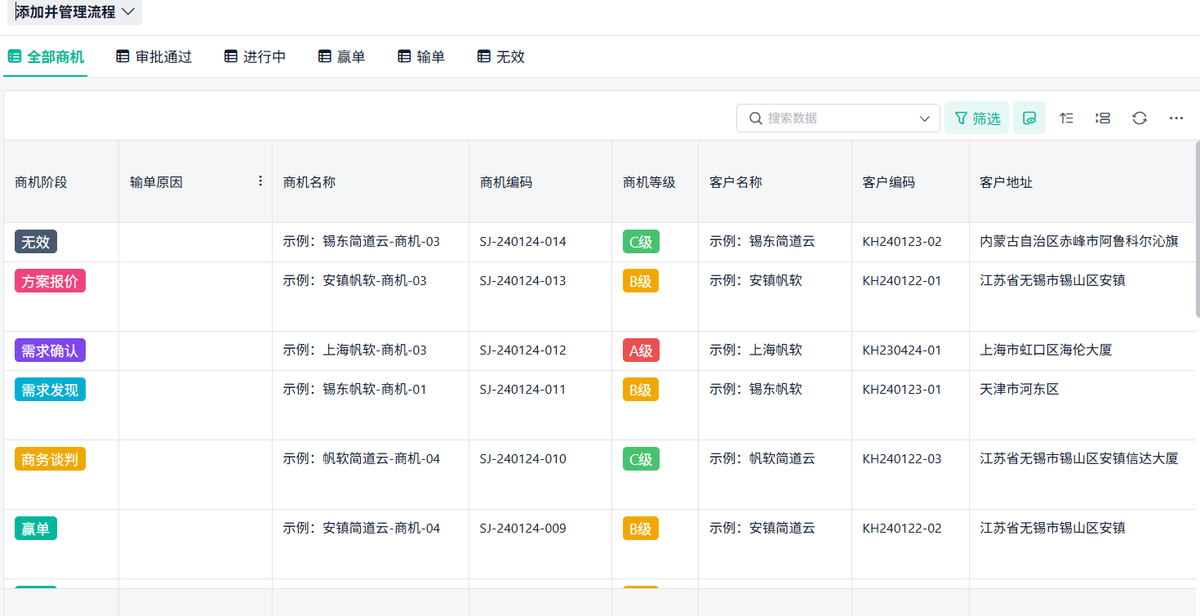The height and width of the screenshot is (616, 1200).
Task: Click the pink 方案报价 stage tag
Action: tap(50, 281)
